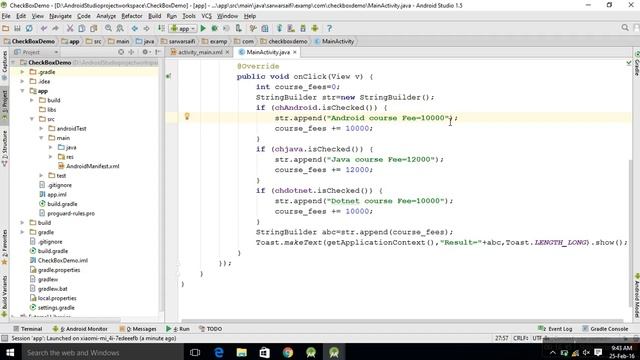Open the Run tool window
Image resolution: width=640 pixels, height=360 pixels.
[x=178, y=329]
